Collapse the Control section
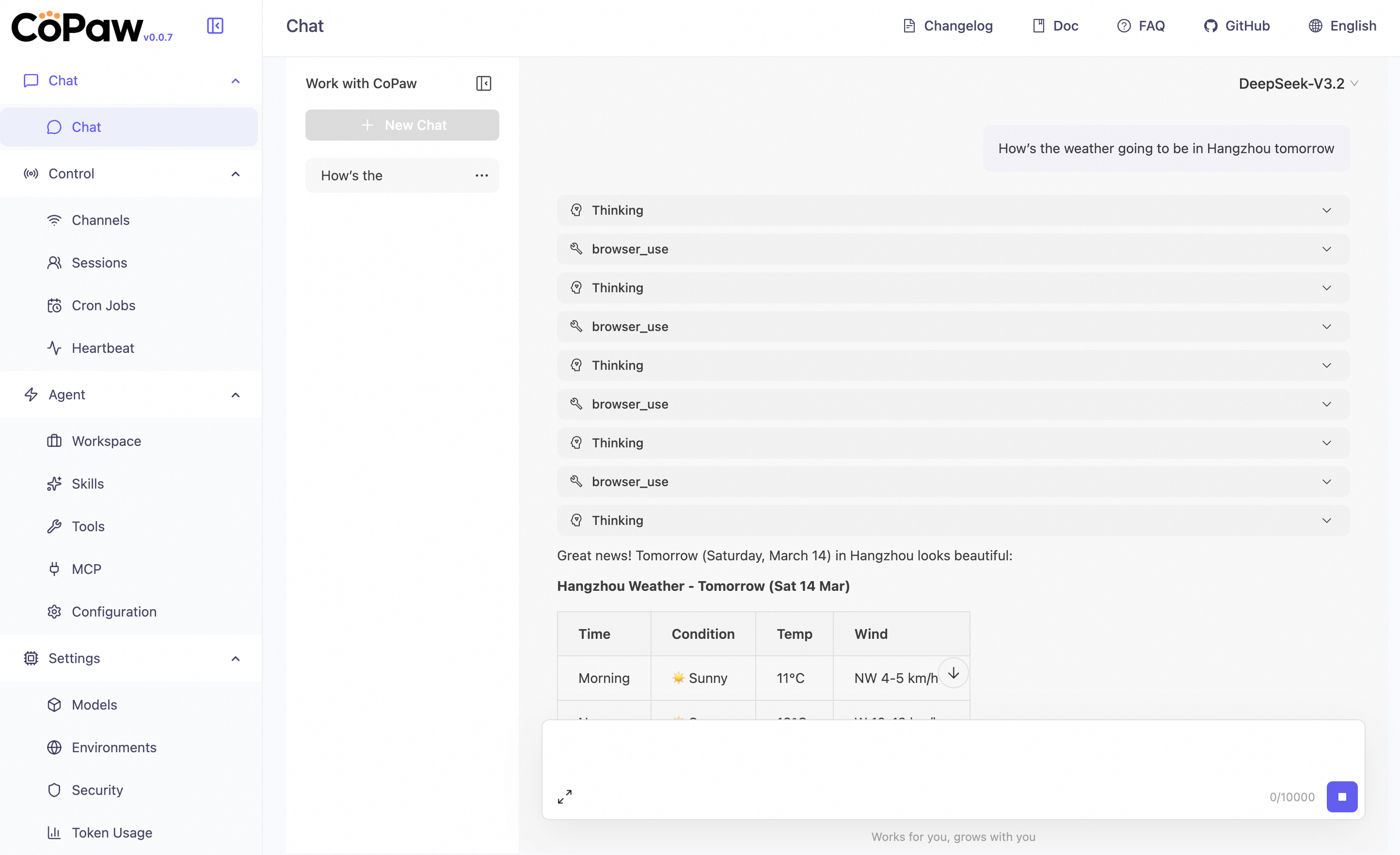 pyautogui.click(x=235, y=174)
